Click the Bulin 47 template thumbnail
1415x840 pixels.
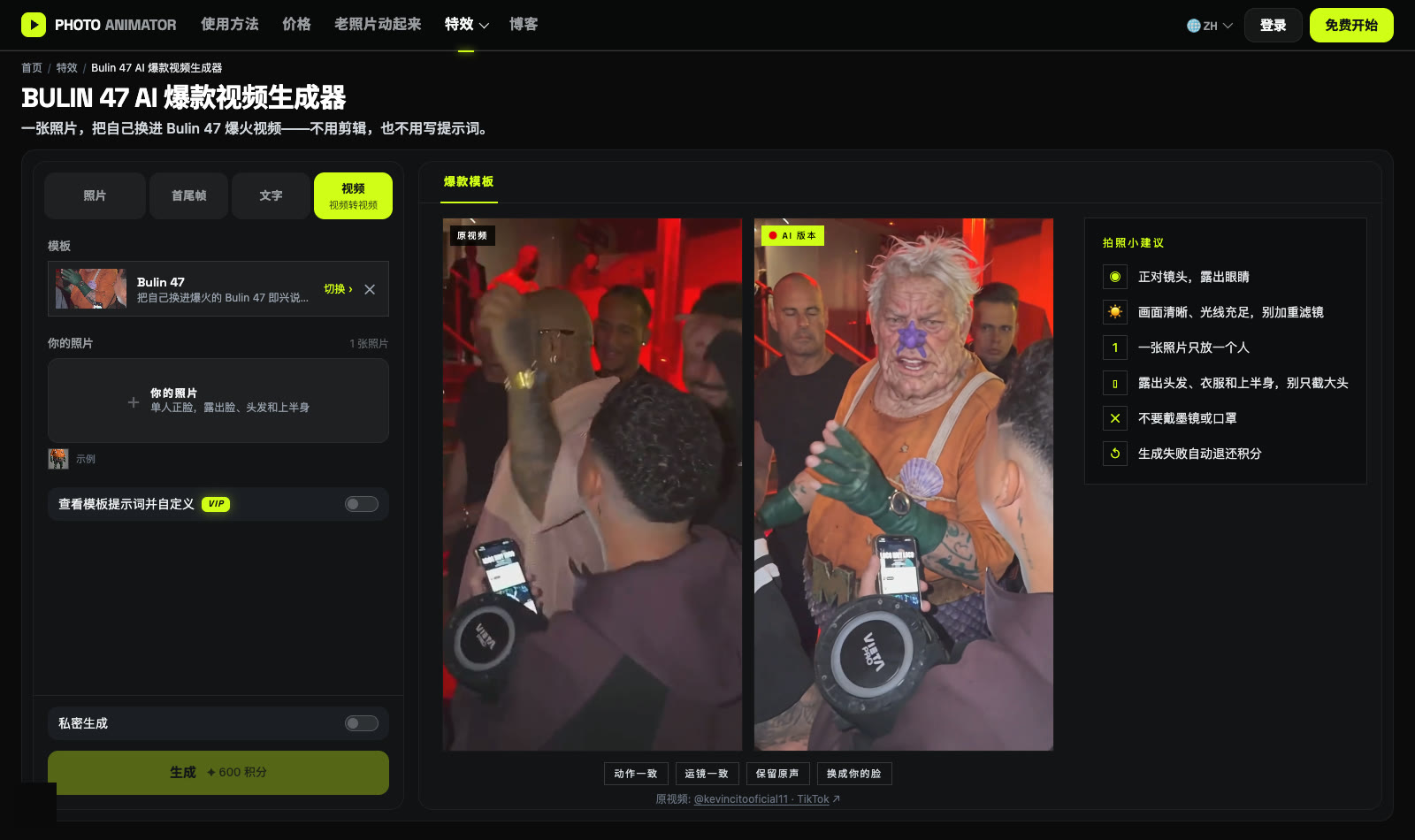coord(91,288)
